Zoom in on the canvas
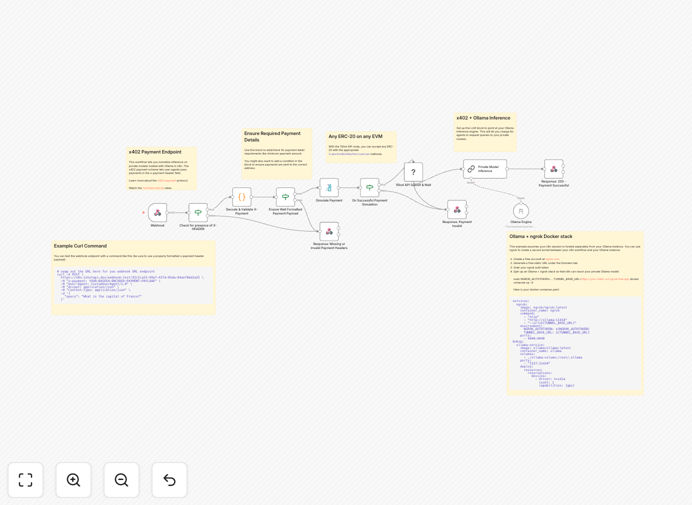Viewport: 692px width, 505px height. [73, 480]
